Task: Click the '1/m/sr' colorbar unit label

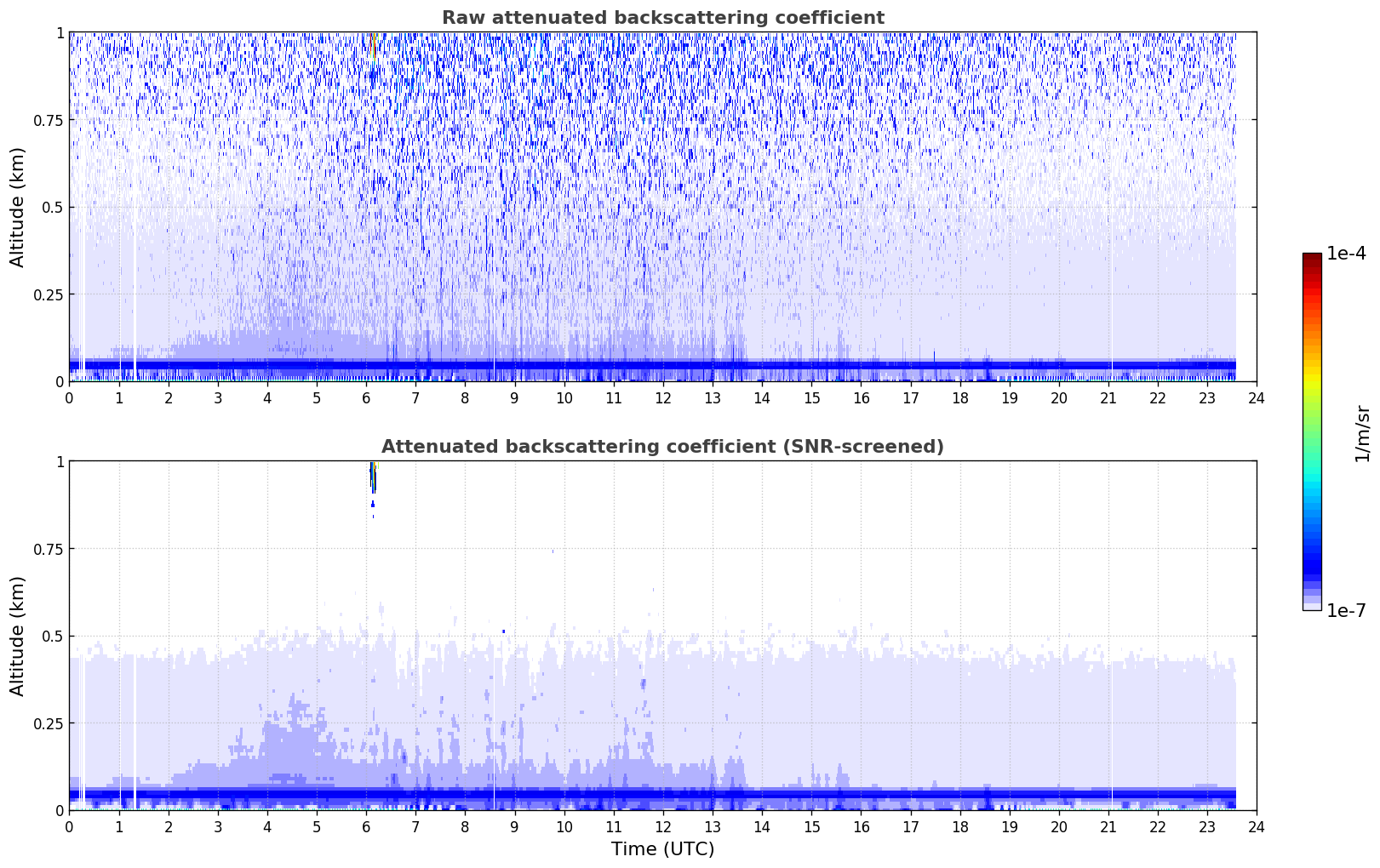Action: coord(1362,433)
